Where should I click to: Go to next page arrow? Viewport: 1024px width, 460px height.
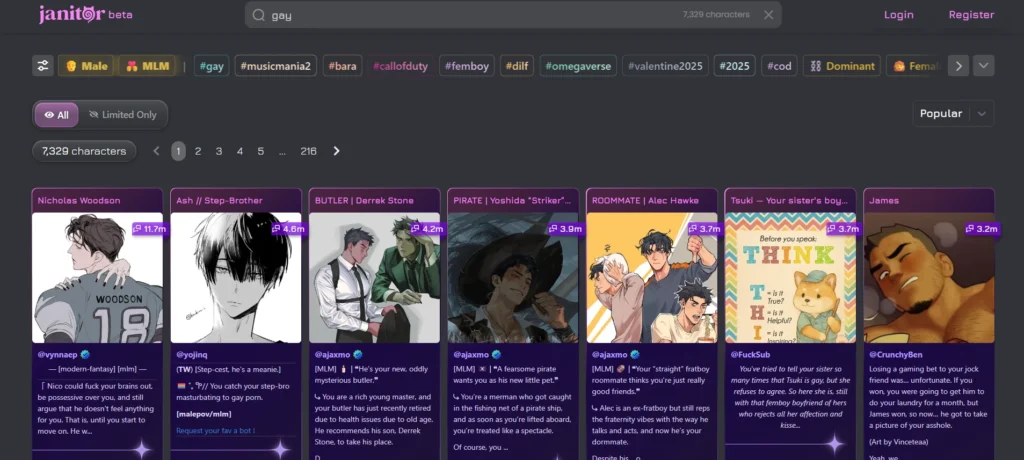pos(336,151)
